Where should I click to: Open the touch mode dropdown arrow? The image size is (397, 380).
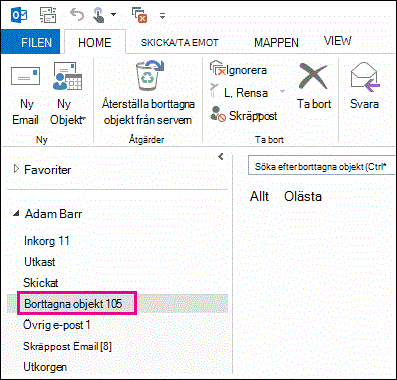click(x=113, y=15)
